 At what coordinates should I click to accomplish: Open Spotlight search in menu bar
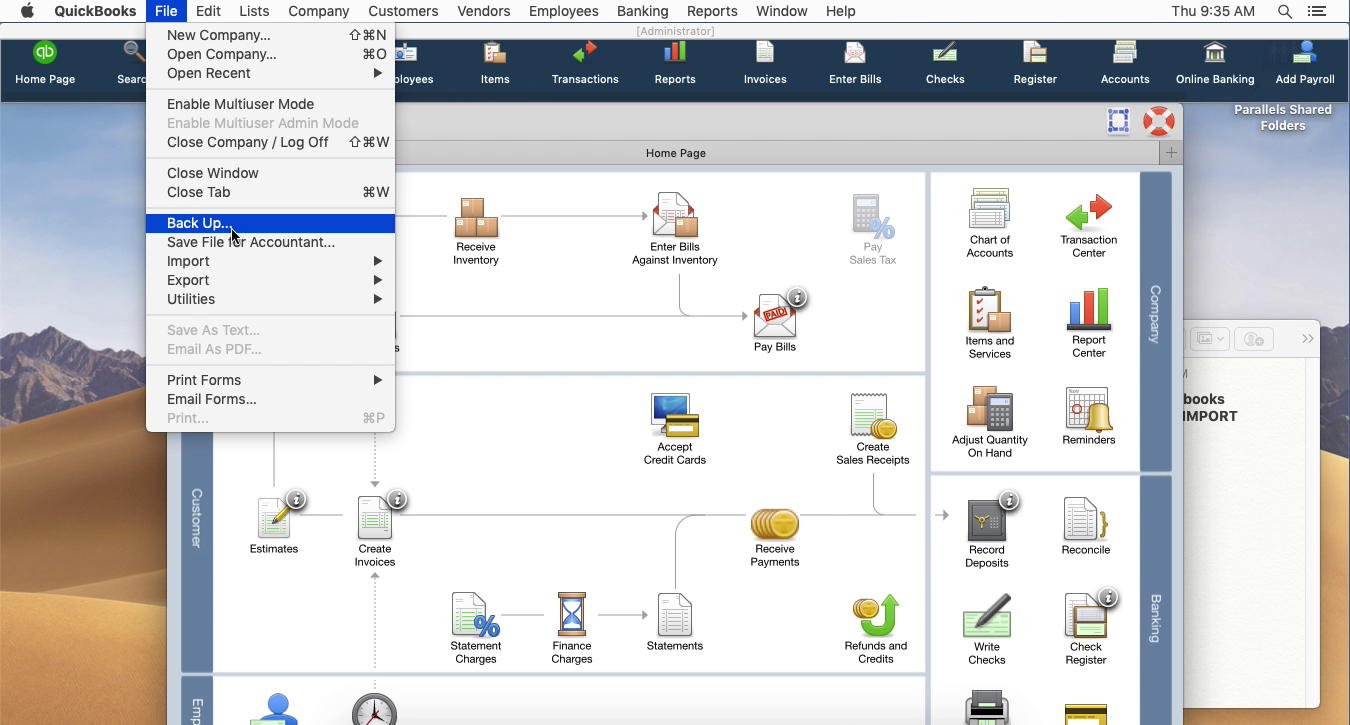point(1285,11)
